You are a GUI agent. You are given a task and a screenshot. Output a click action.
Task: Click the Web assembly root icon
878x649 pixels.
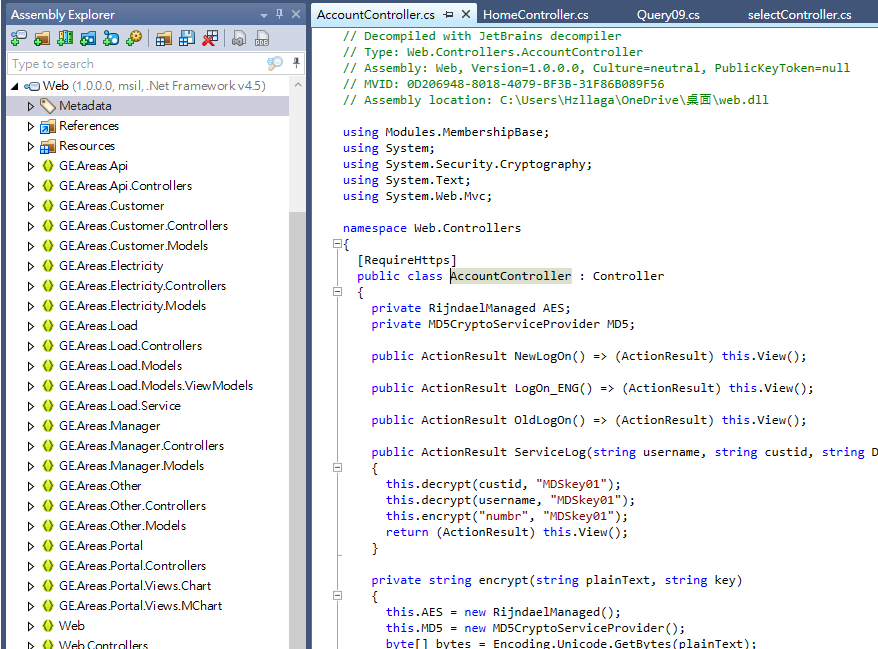(32, 86)
